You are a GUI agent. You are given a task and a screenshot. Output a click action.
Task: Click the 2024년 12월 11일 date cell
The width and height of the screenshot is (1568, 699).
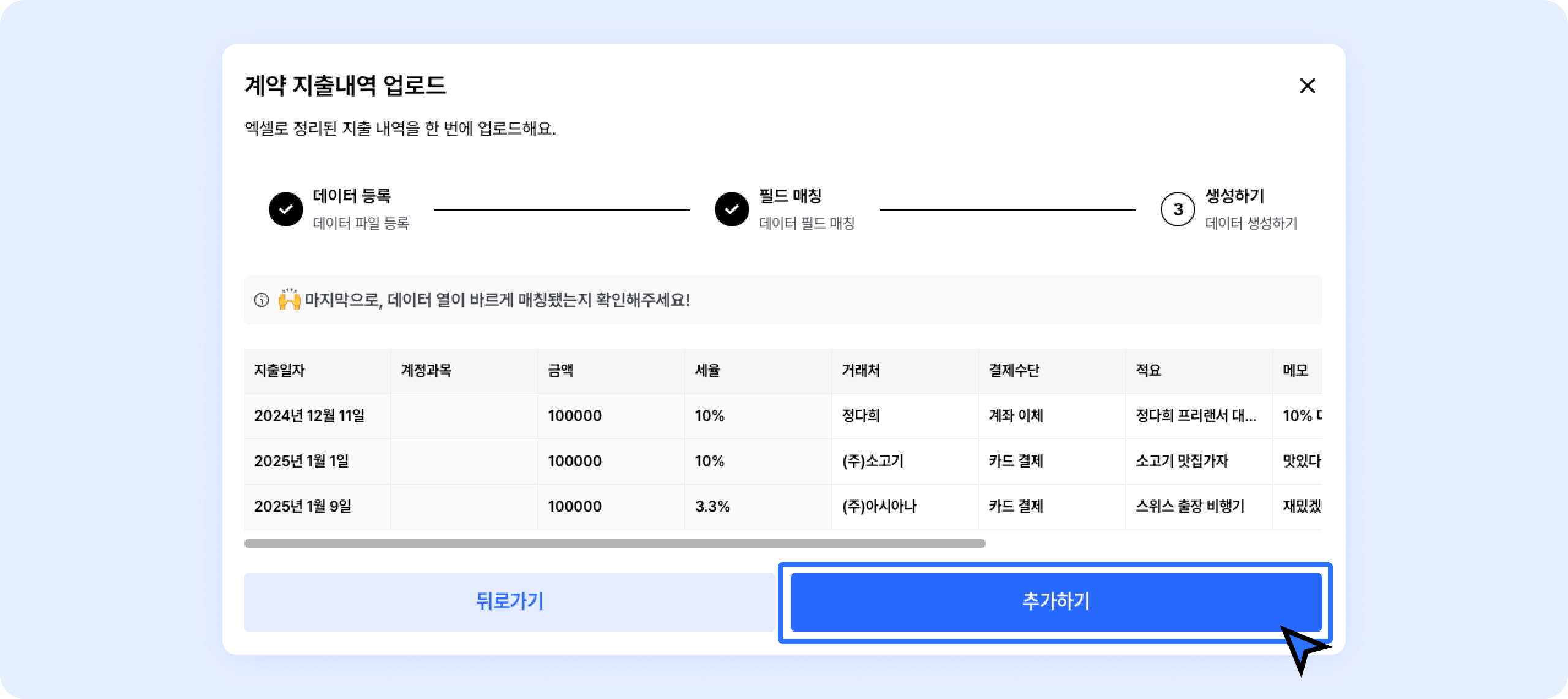tap(317, 416)
